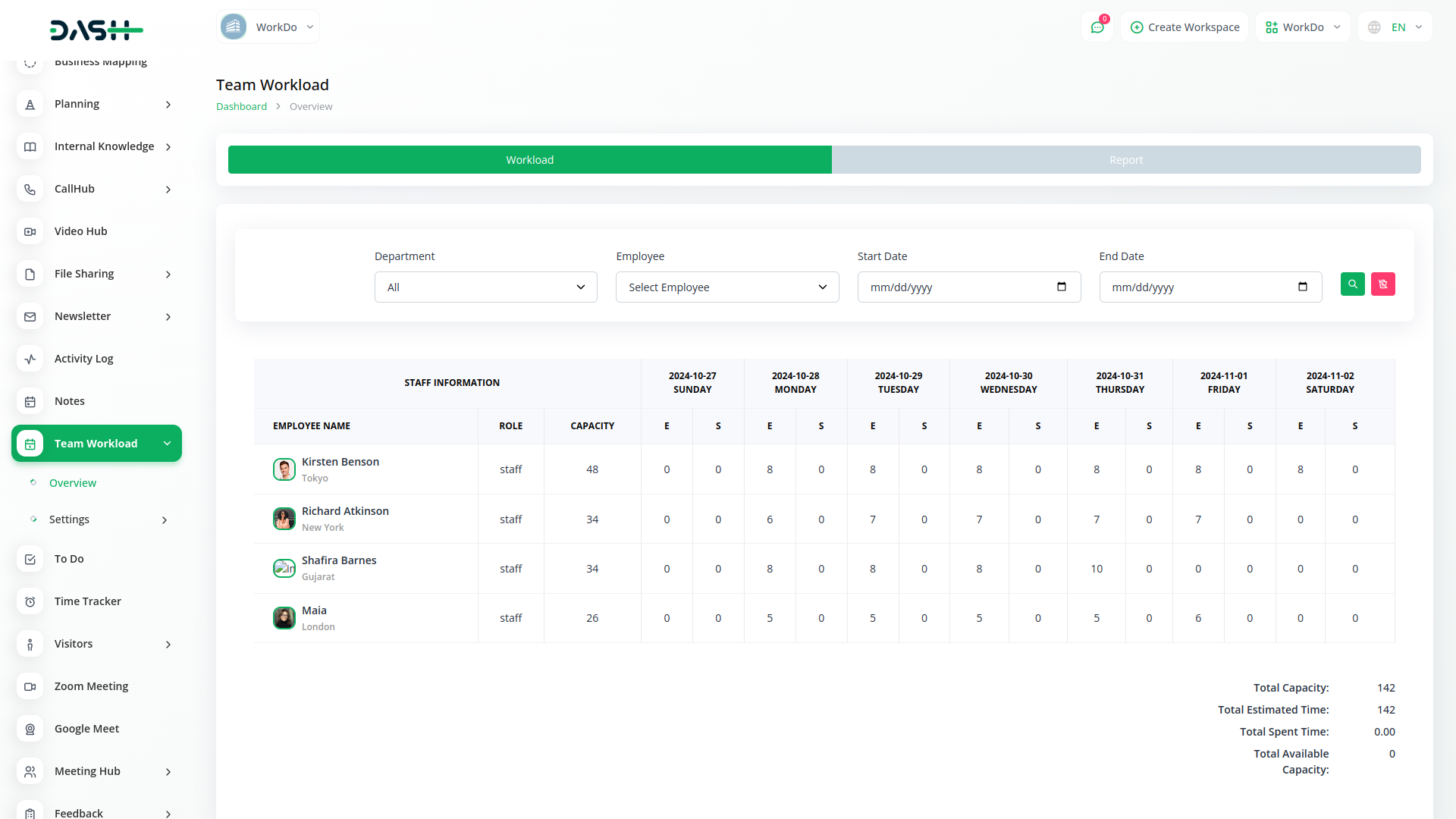Screen dimensions: 1456x819
Task: Open Google Meet from the sidebar
Action: pos(86,729)
